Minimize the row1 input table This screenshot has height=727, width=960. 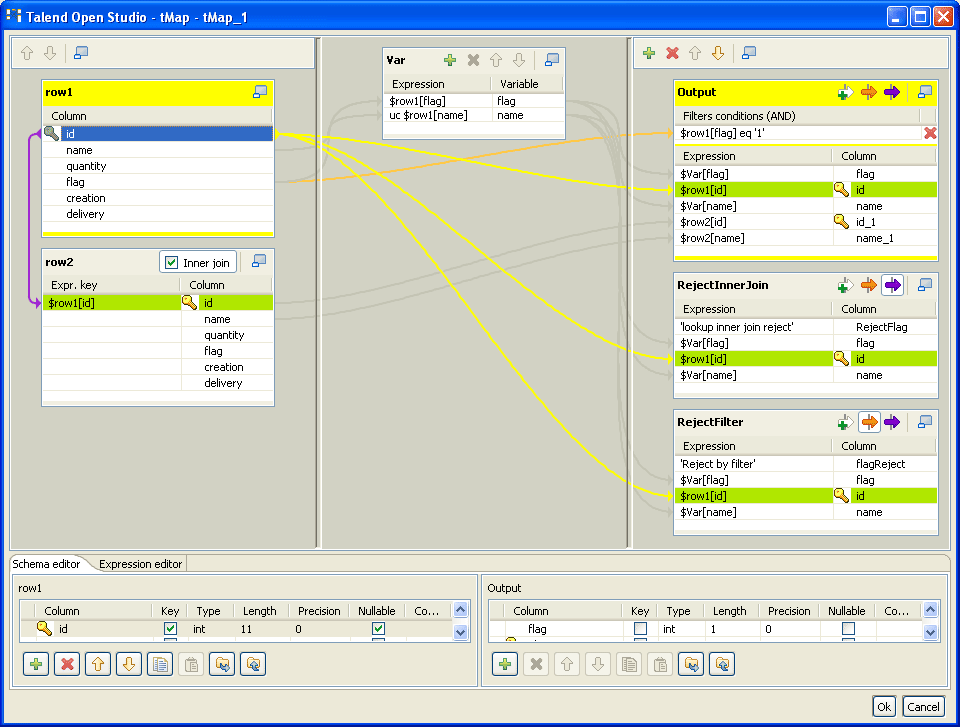click(260, 92)
